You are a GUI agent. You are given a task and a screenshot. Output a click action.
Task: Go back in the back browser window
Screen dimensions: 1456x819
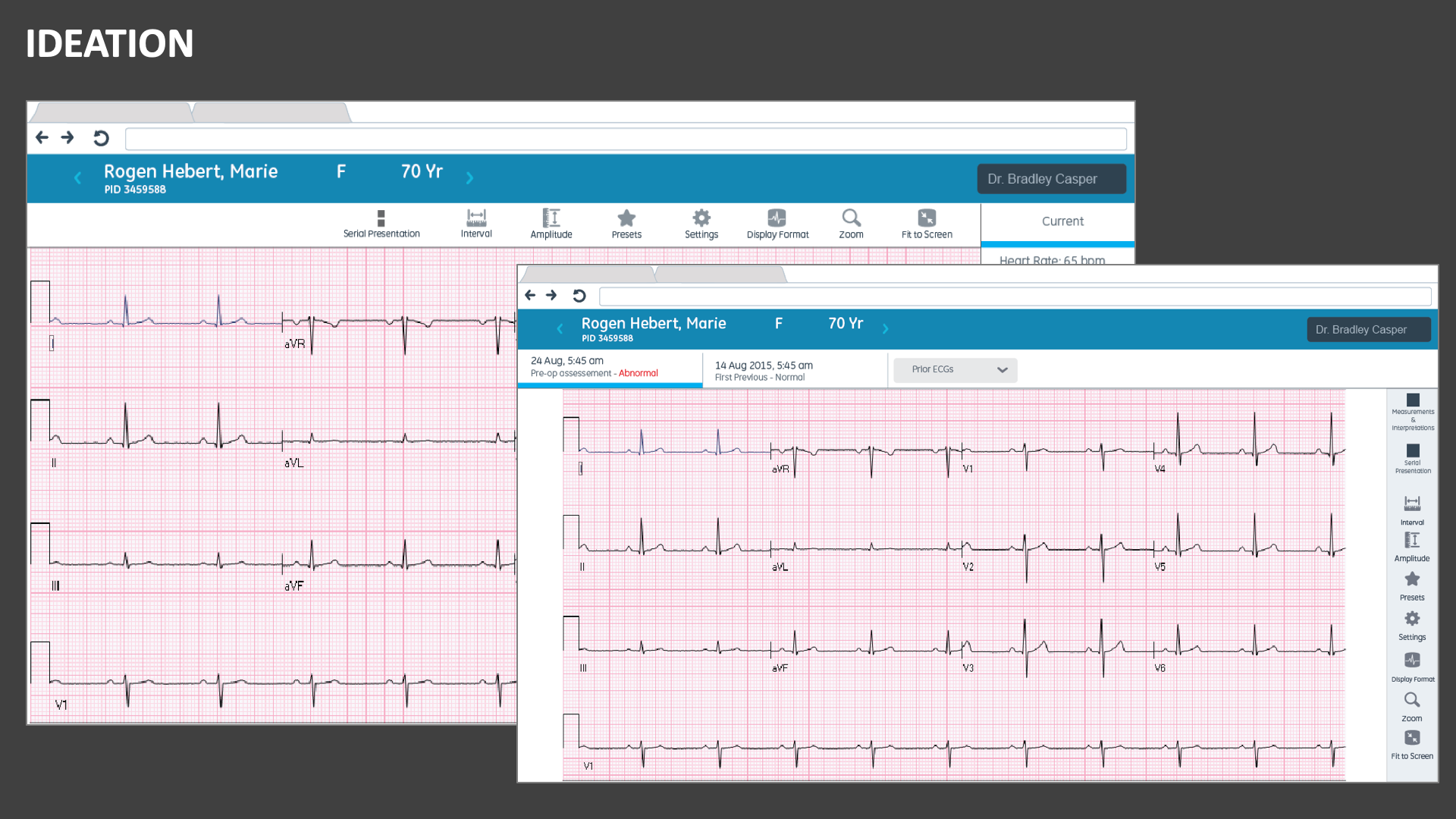tap(42, 137)
